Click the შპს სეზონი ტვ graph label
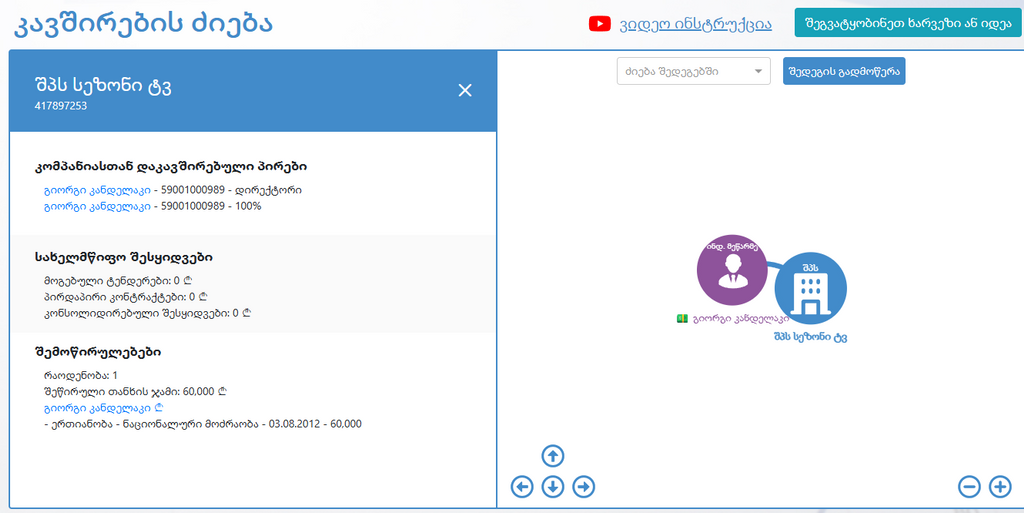 (810, 337)
